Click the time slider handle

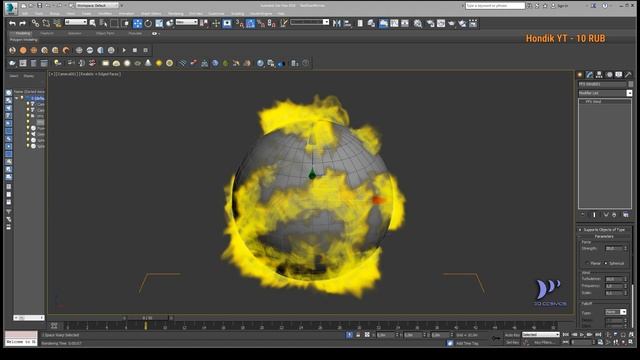click(x=147, y=318)
